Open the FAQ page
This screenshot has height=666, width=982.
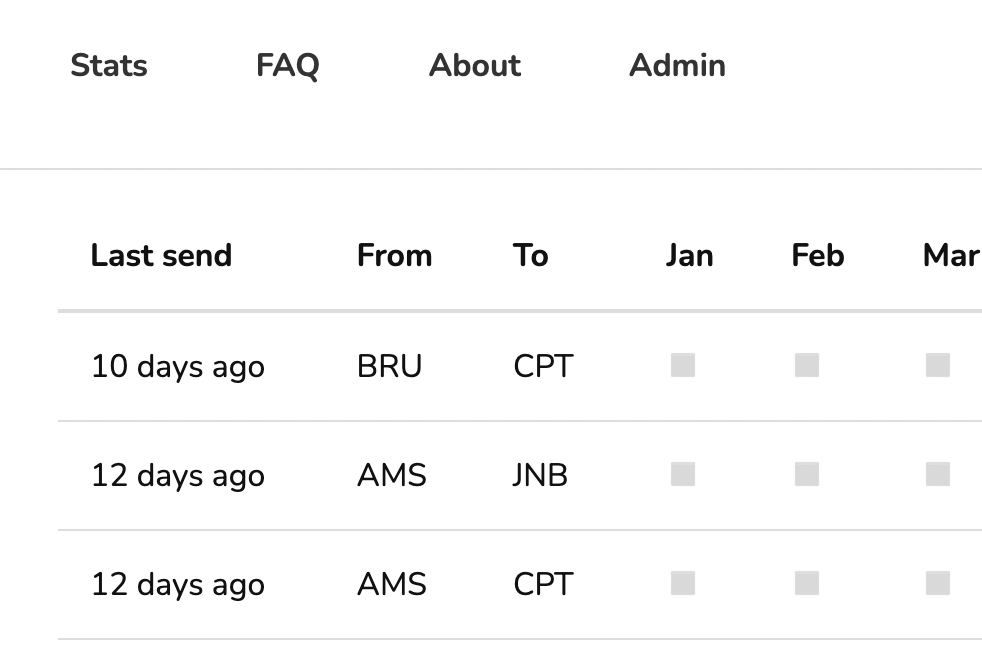(287, 66)
